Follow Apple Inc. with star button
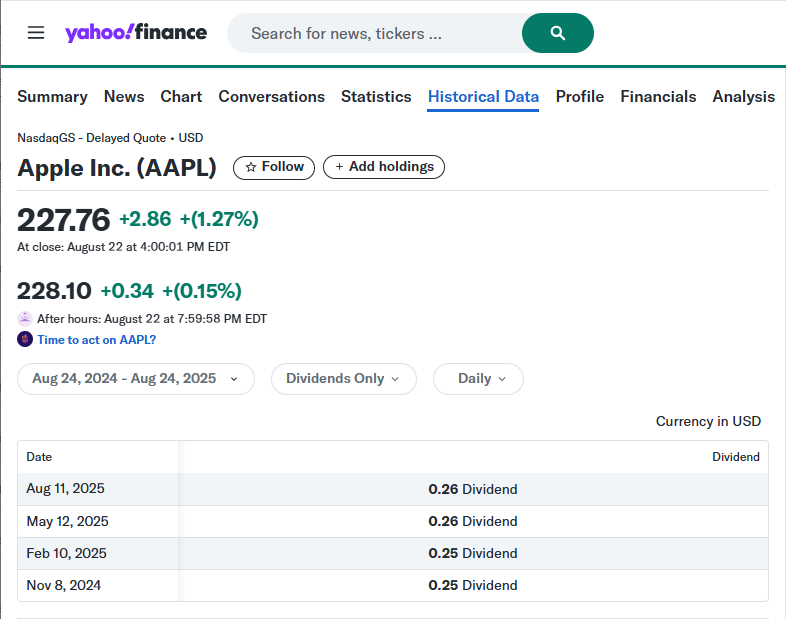The image size is (786, 619). tap(274, 167)
